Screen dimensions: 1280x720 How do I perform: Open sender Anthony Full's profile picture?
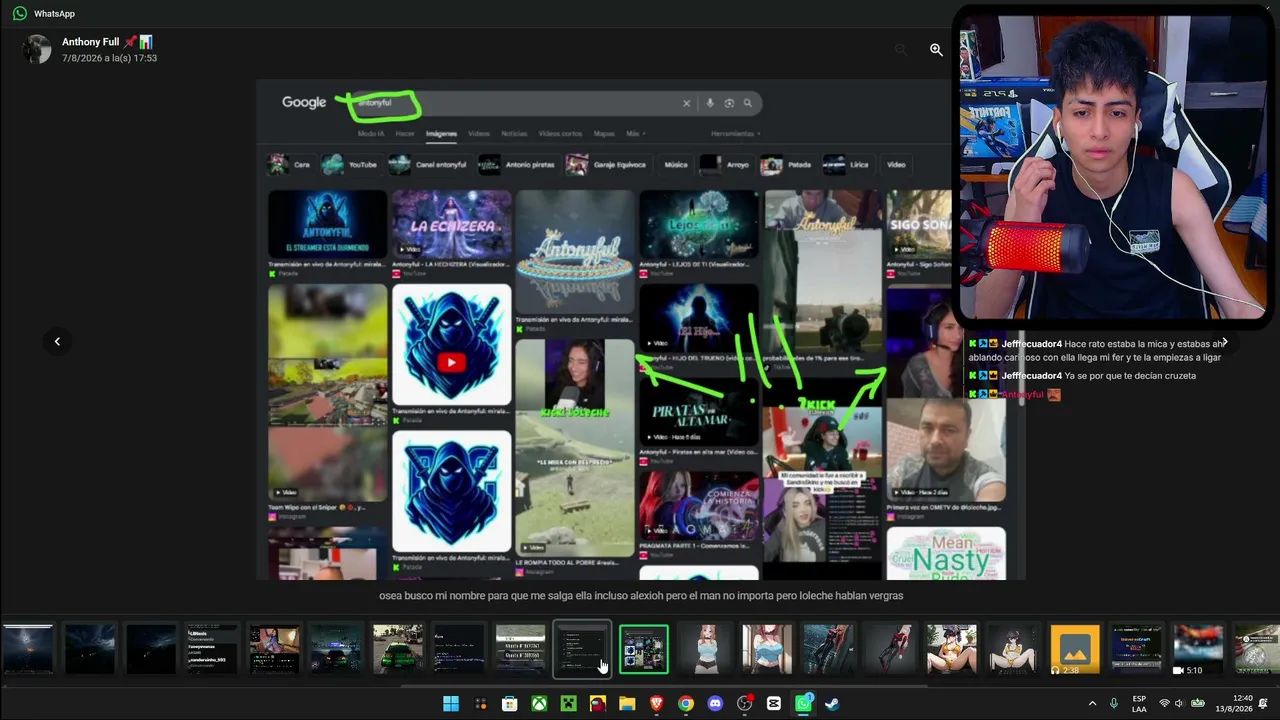click(37, 50)
